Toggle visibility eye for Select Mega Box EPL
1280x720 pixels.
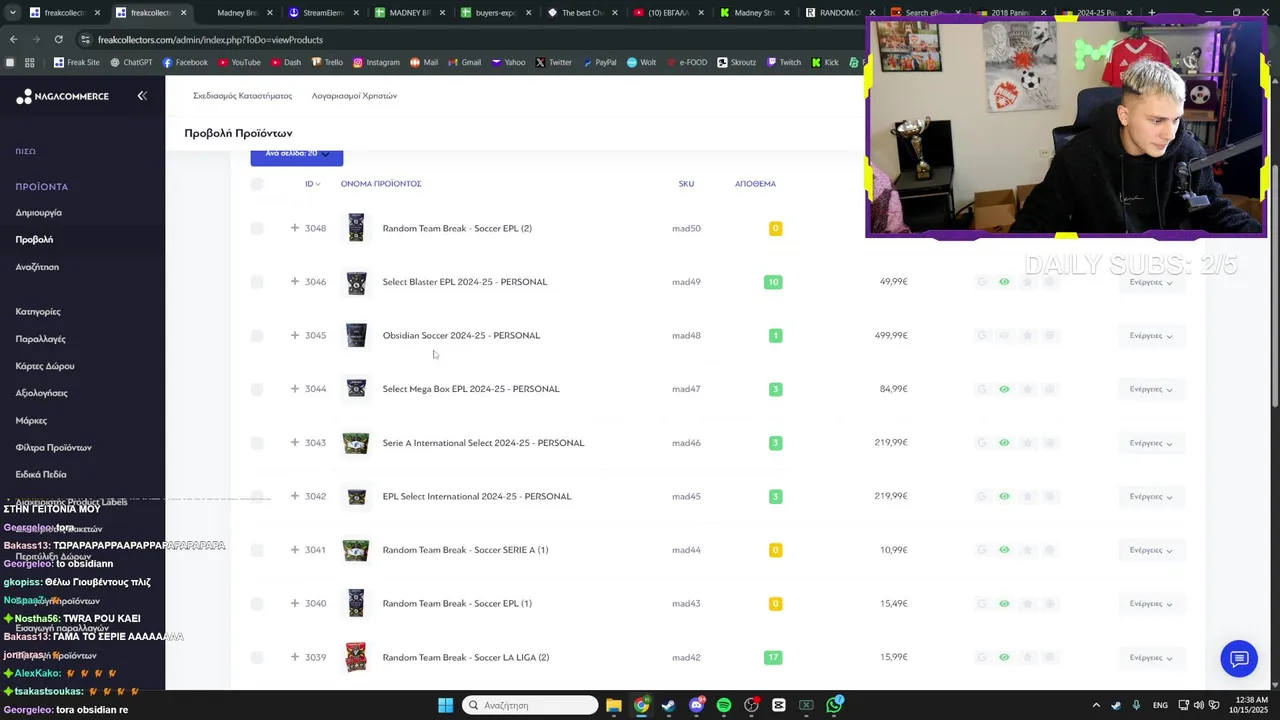(1004, 389)
